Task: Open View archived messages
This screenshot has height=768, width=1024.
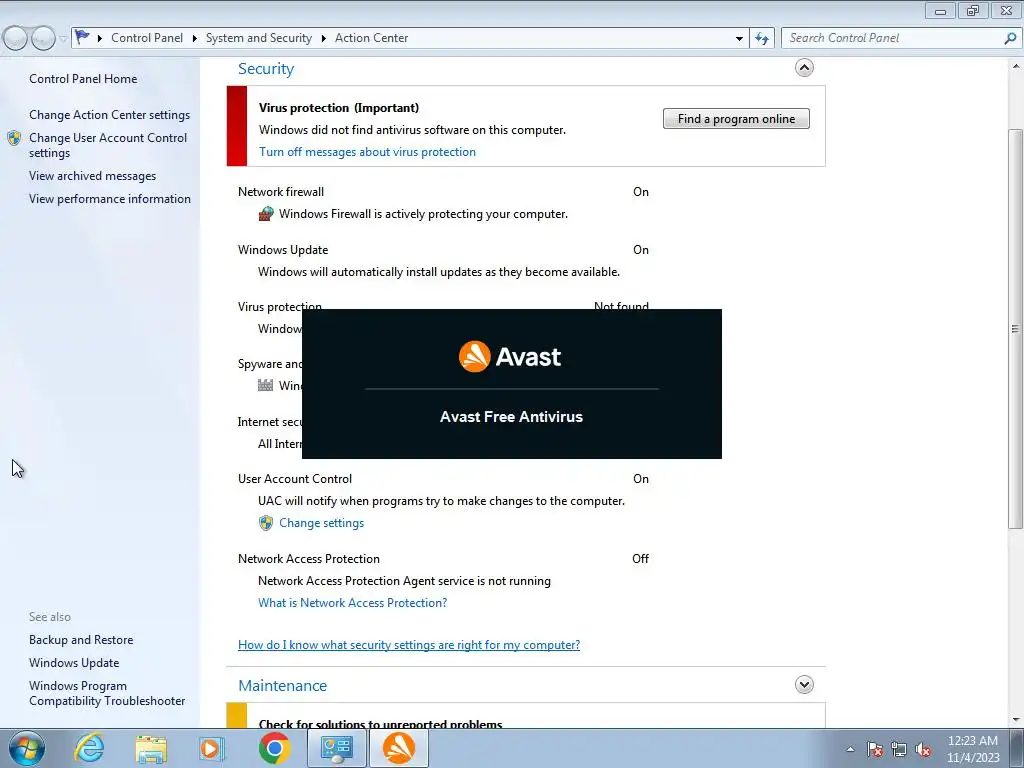Action: (x=93, y=176)
